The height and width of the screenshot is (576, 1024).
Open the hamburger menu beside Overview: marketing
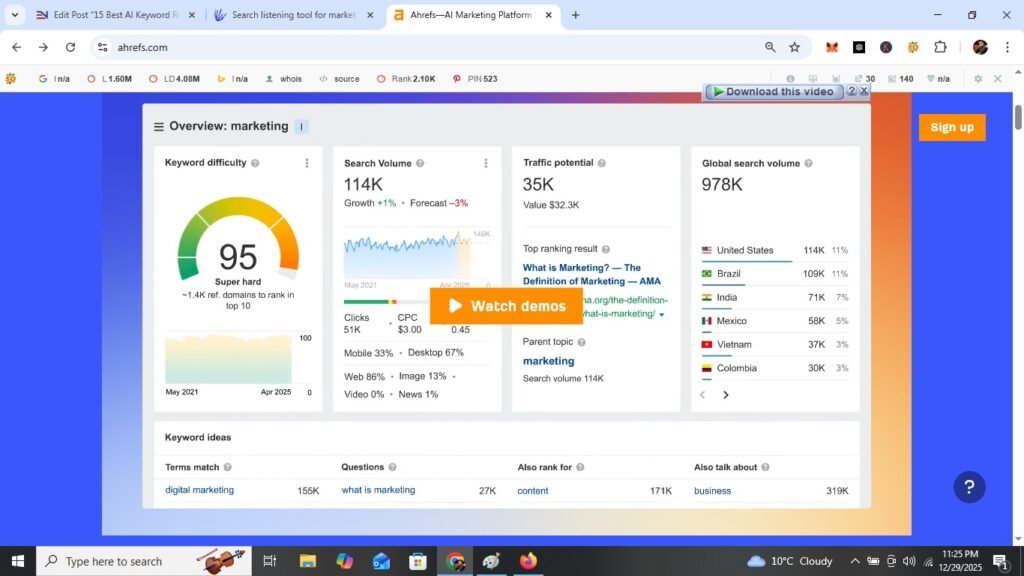[x=159, y=126]
